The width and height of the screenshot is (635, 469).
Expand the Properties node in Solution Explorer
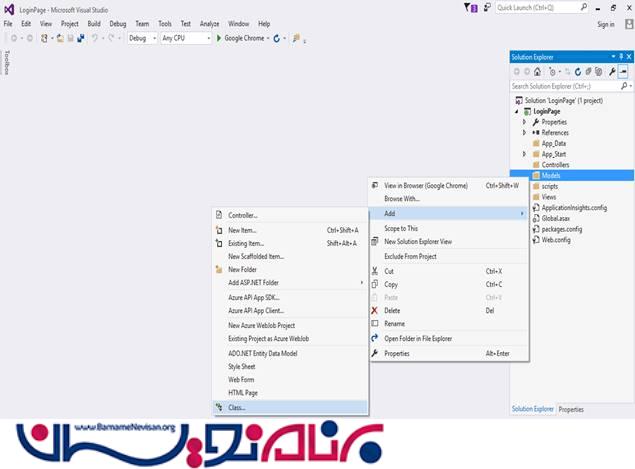click(x=524, y=122)
